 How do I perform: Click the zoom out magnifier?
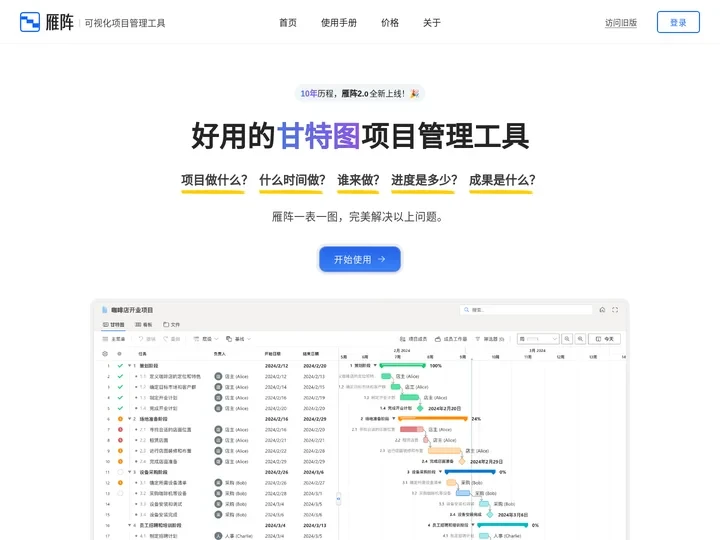point(567,339)
